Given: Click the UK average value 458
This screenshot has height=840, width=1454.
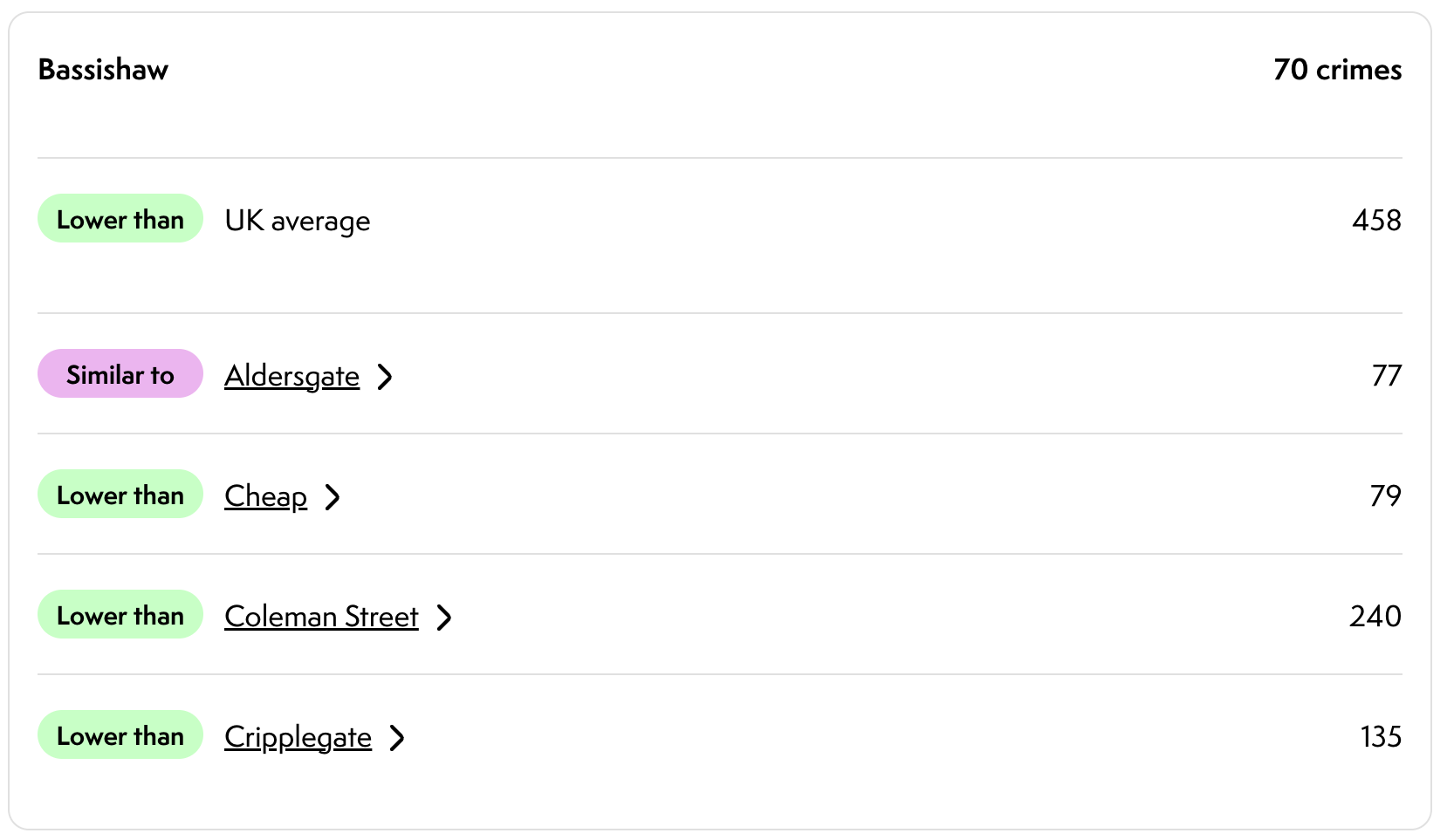Looking at the screenshot, I should [1376, 220].
